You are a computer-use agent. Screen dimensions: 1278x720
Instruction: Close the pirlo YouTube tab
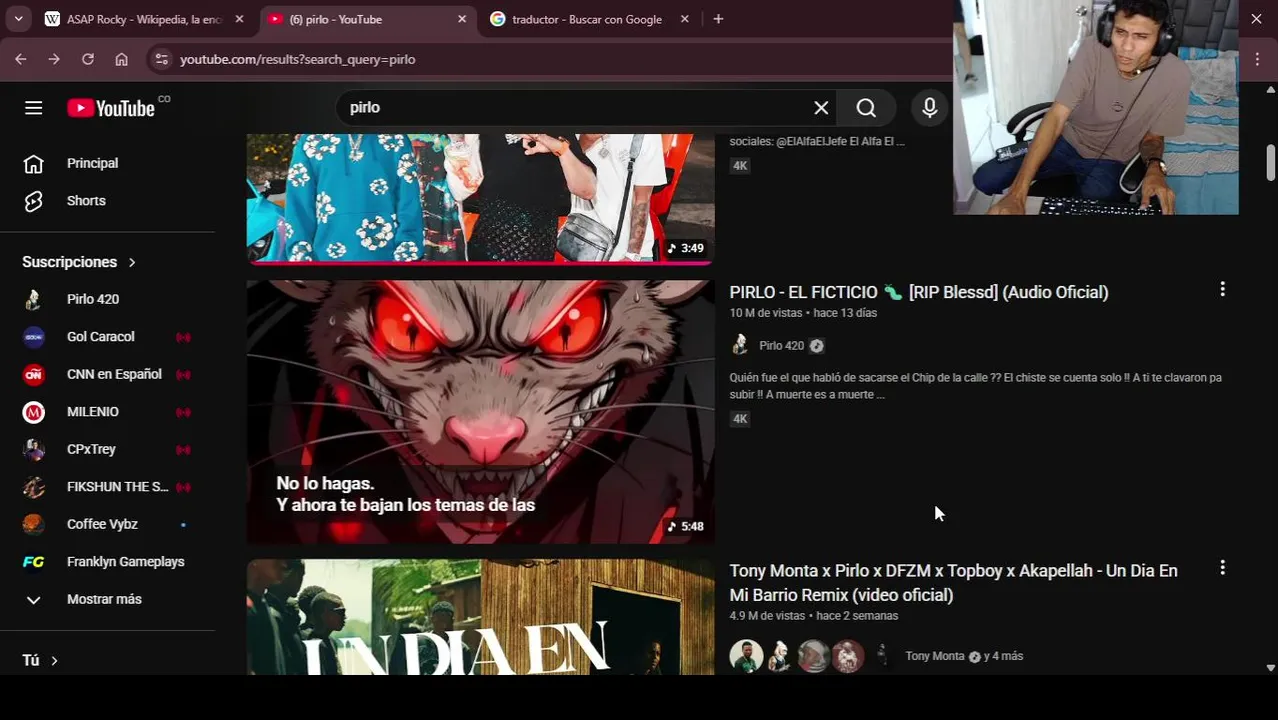coord(462,19)
